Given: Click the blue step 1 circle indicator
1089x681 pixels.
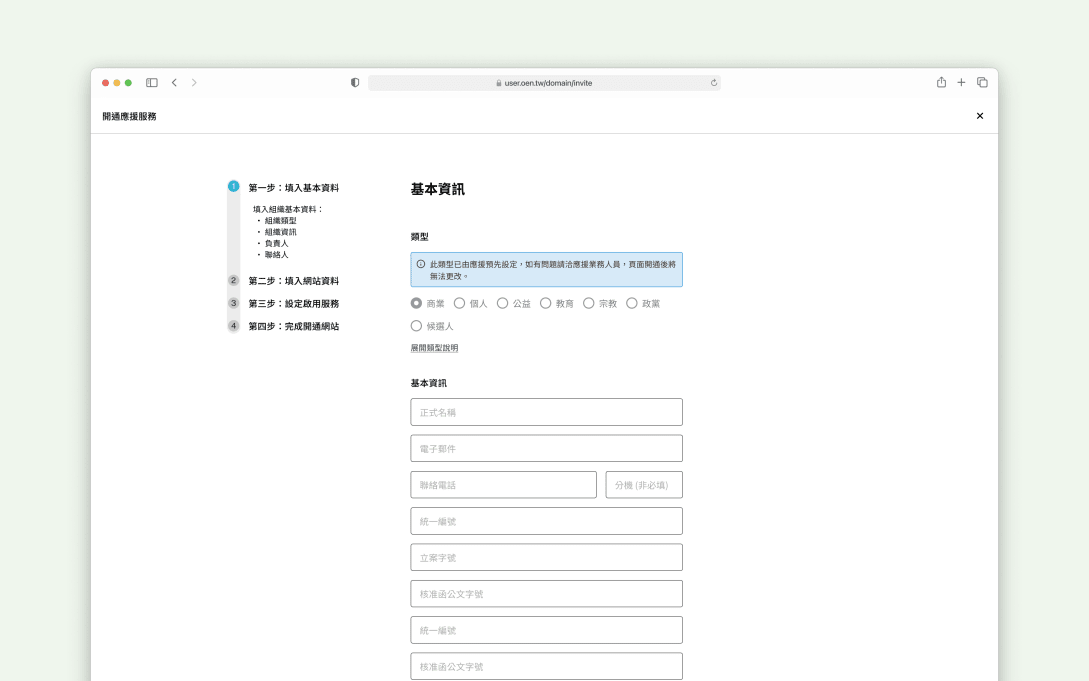Looking at the screenshot, I should point(232,186).
